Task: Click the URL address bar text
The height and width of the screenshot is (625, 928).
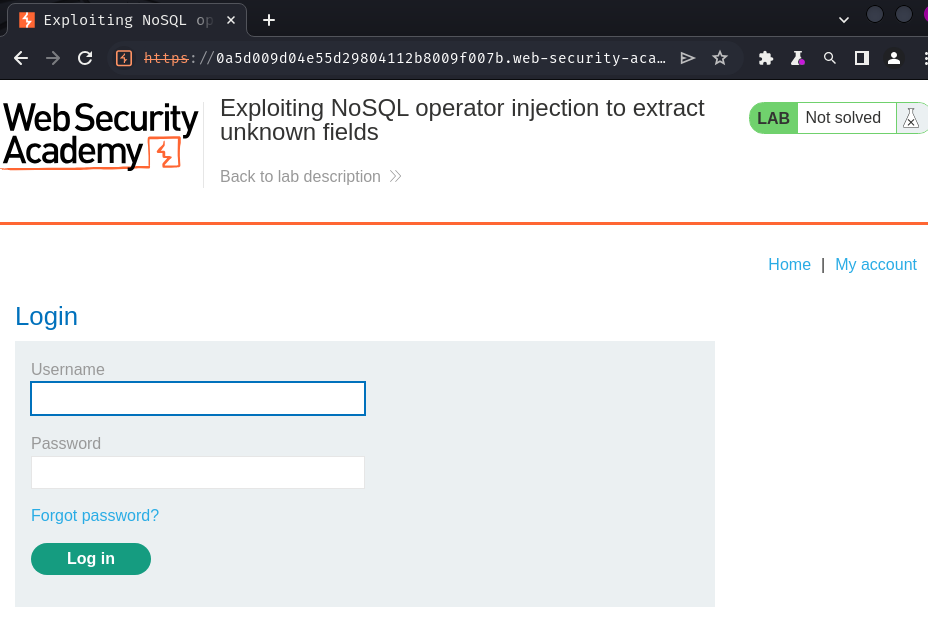Action: click(x=405, y=58)
